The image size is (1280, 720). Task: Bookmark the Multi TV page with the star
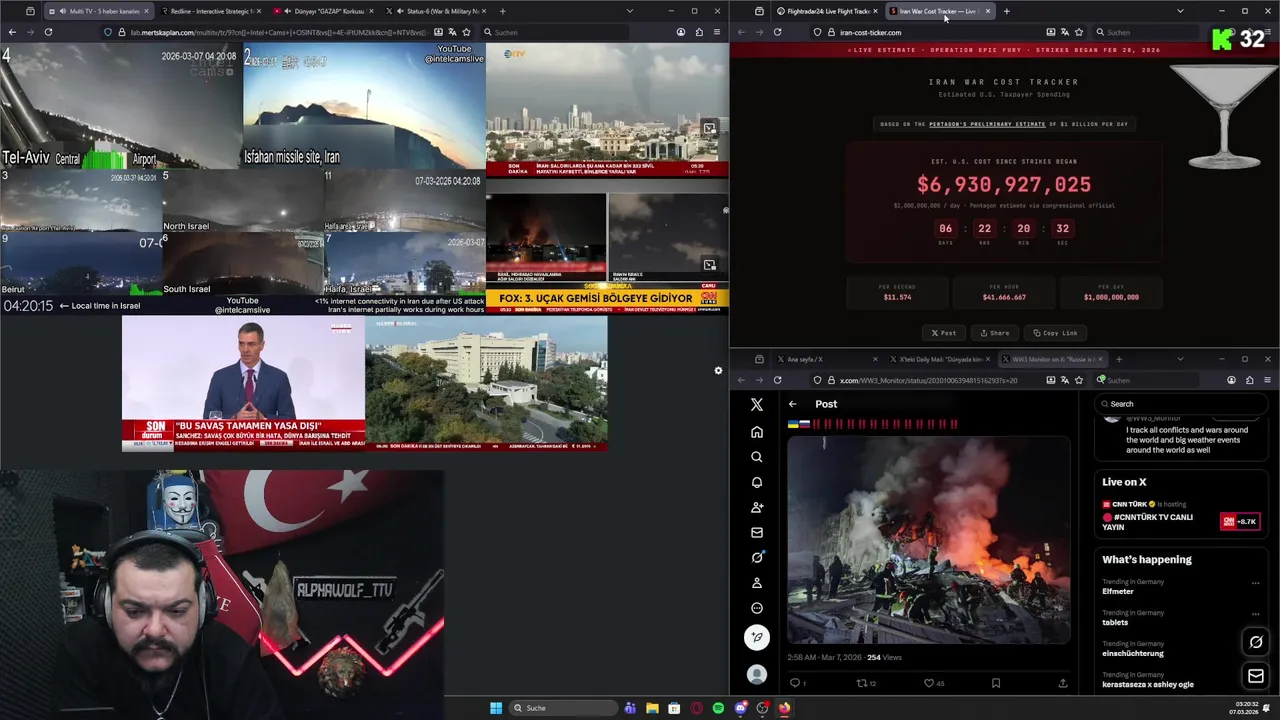click(466, 32)
